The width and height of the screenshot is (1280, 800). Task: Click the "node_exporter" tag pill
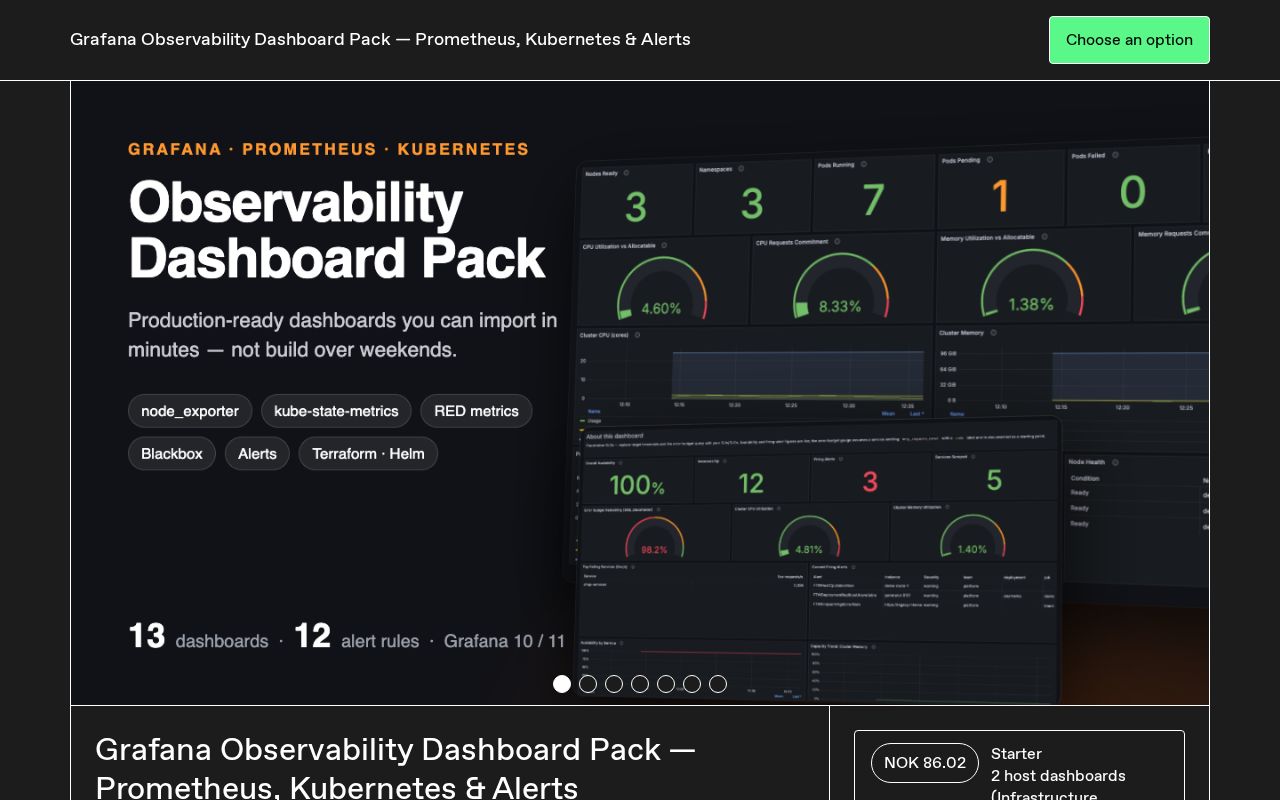tap(190, 411)
